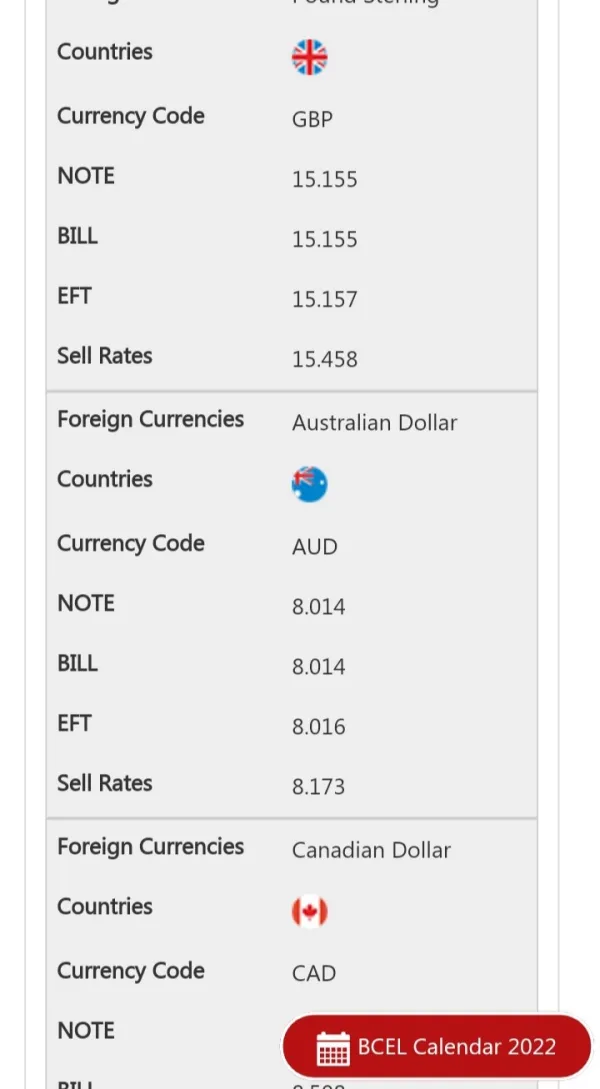Click the Canadian flag icon
The image size is (600, 1089).
tap(309, 911)
